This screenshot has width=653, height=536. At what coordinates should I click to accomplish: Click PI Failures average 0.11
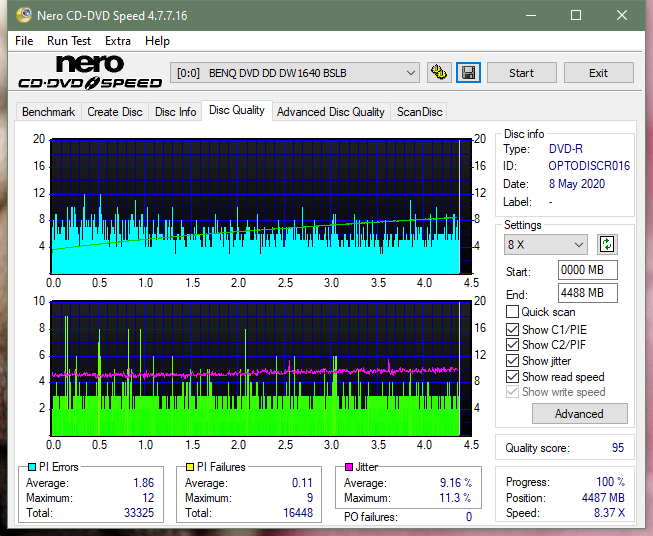[302, 483]
